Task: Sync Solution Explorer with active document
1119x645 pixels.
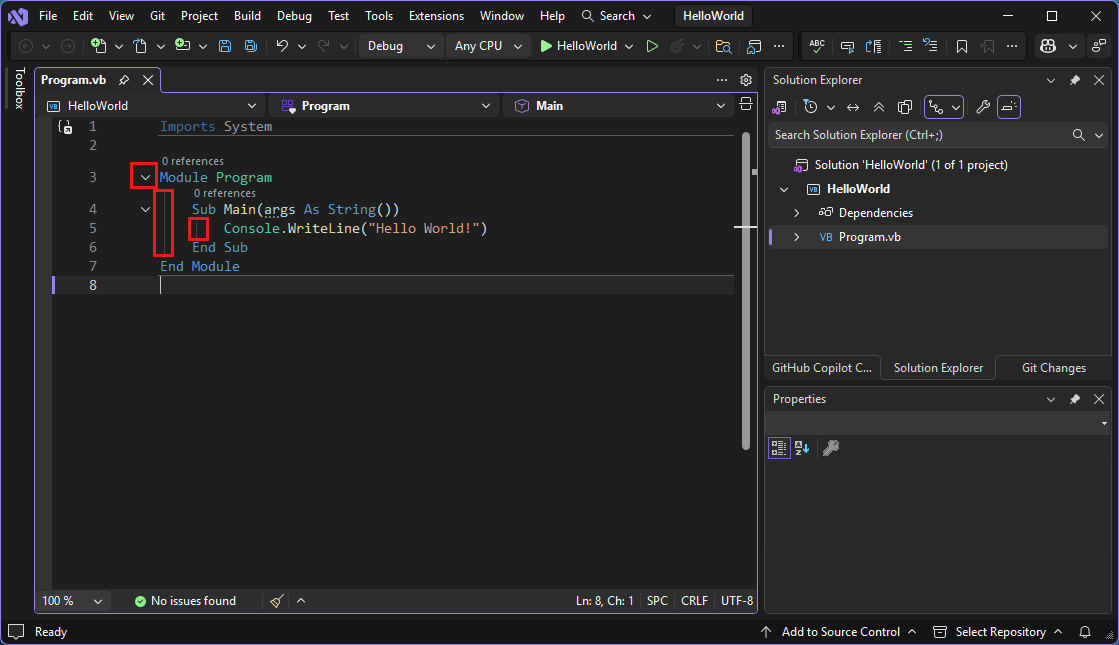Action: pos(853,107)
